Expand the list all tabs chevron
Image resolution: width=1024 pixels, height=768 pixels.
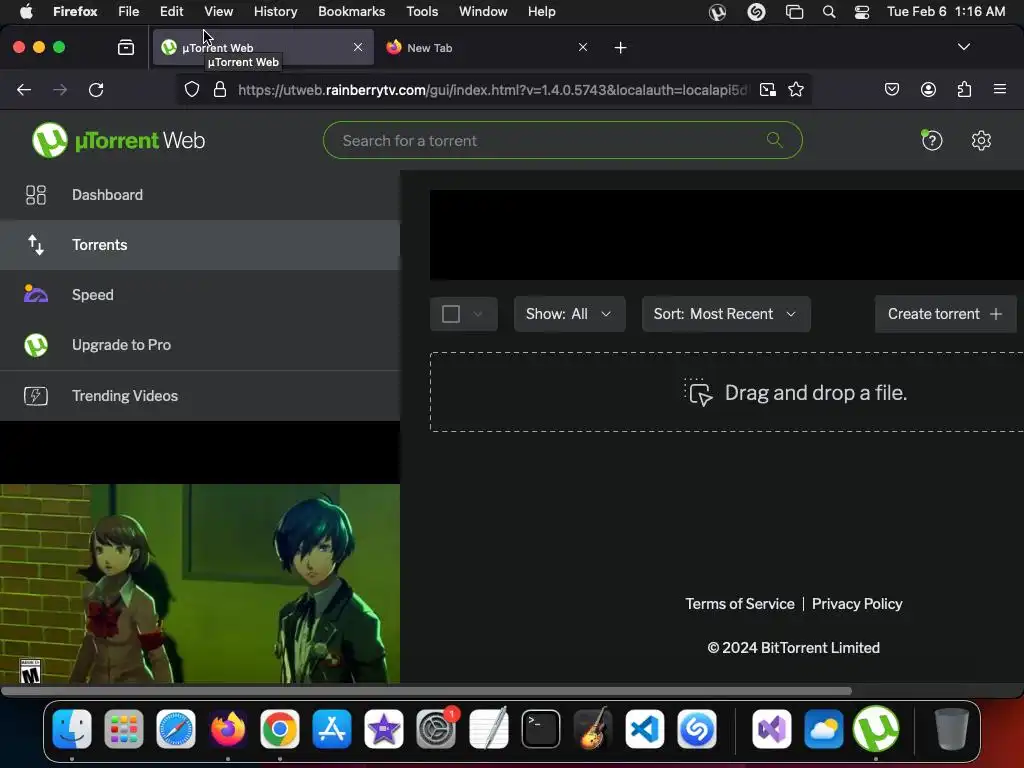coord(964,47)
